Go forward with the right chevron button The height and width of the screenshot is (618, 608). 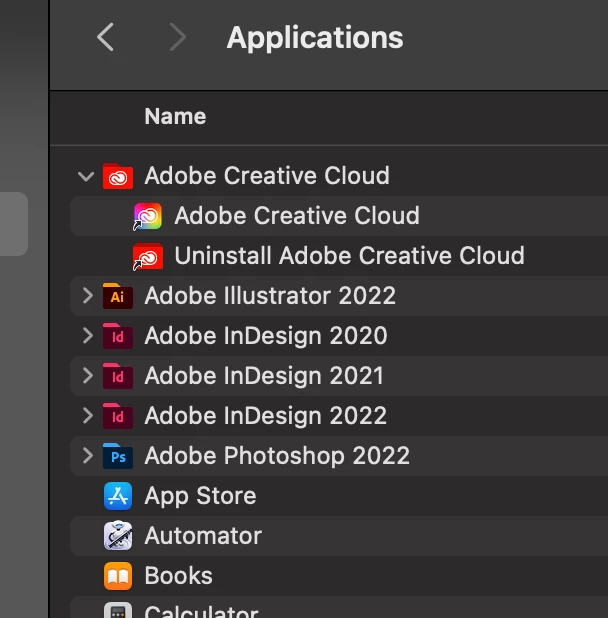pyautogui.click(x=177, y=37)
